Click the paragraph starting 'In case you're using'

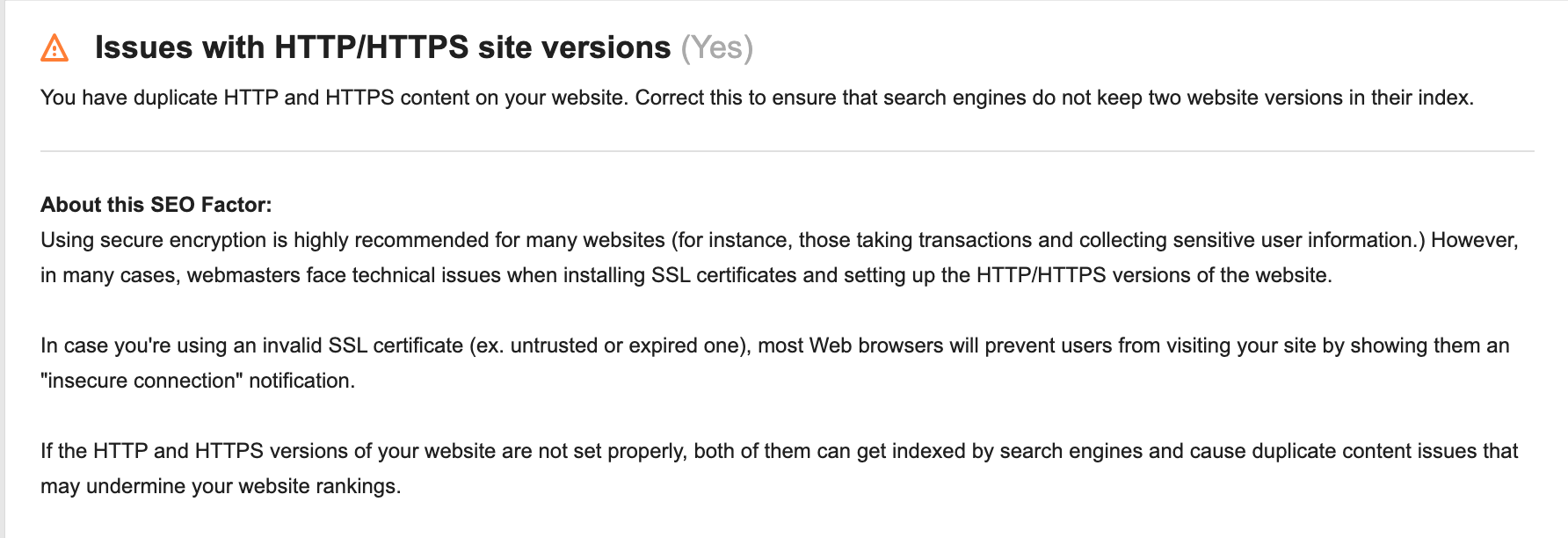coord(775,363)
